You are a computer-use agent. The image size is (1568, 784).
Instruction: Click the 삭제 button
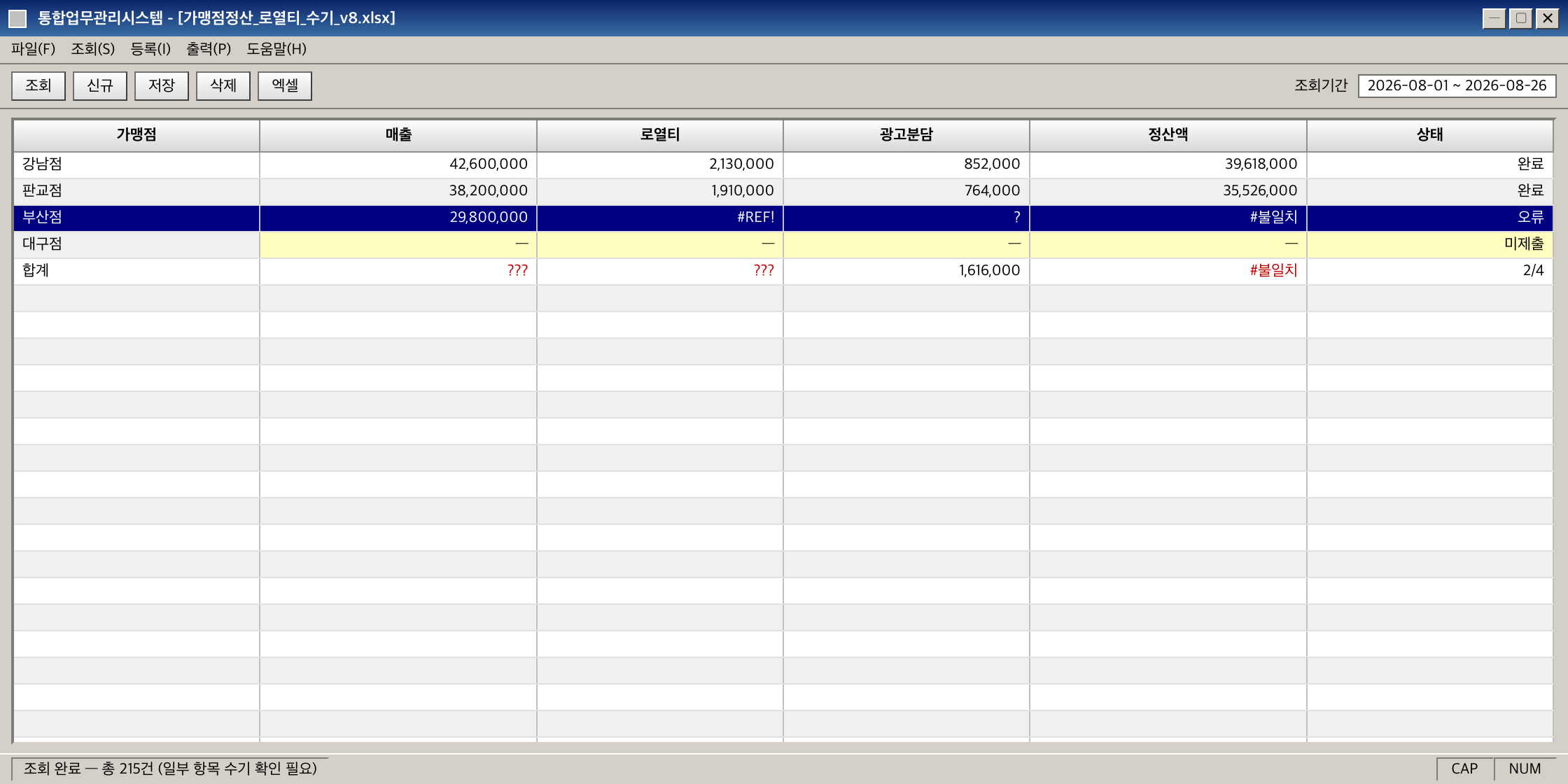(x=223, y=86)
